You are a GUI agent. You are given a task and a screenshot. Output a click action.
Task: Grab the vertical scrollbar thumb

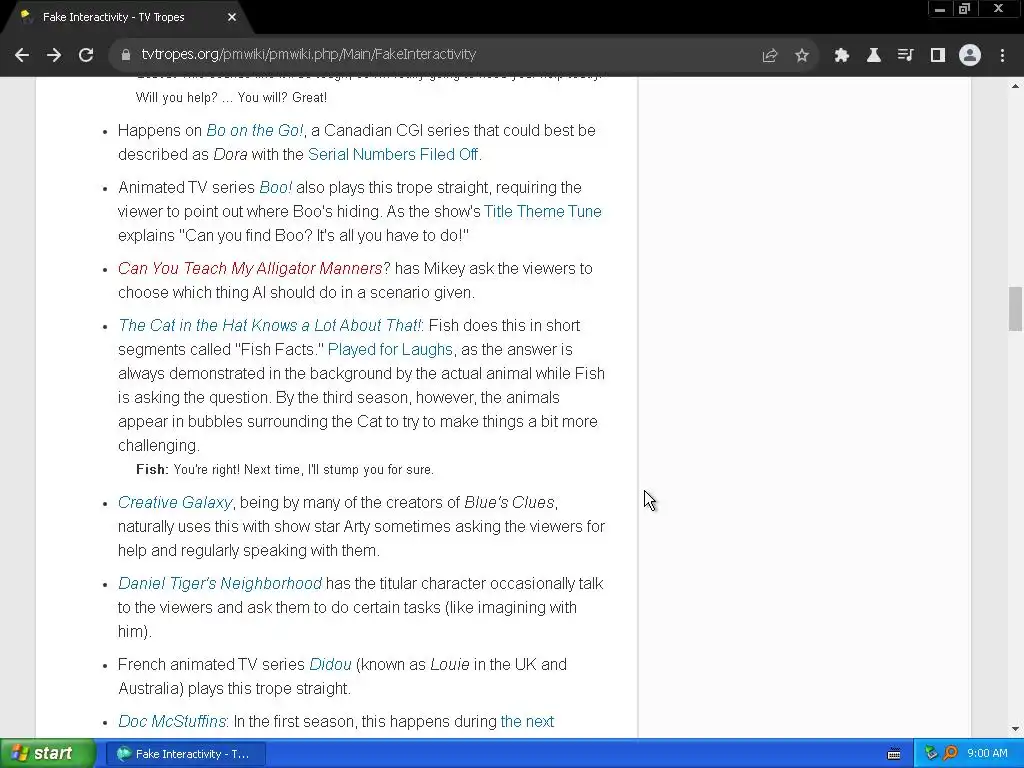coord(1015,308)
